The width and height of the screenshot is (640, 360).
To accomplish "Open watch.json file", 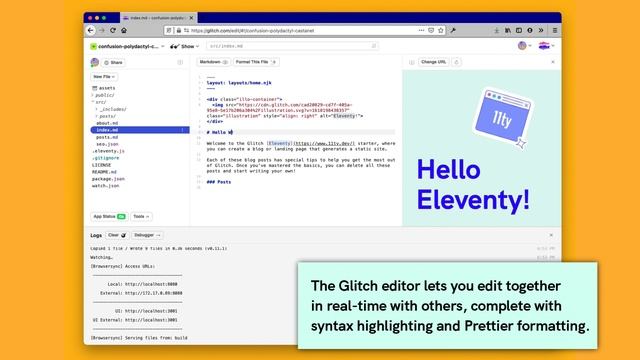I will pyautogui.click(x=105, y=186).
